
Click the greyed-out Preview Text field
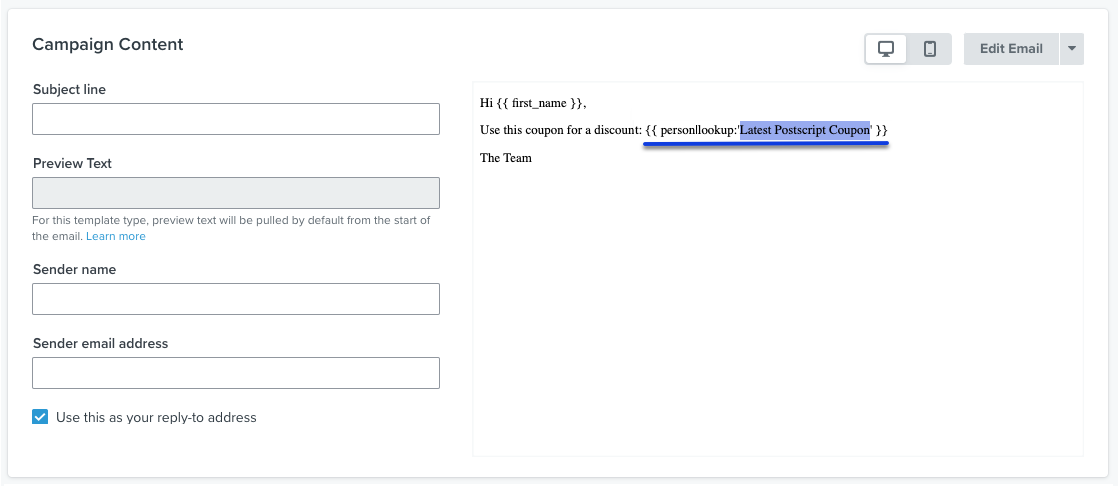tap(236, 193)
